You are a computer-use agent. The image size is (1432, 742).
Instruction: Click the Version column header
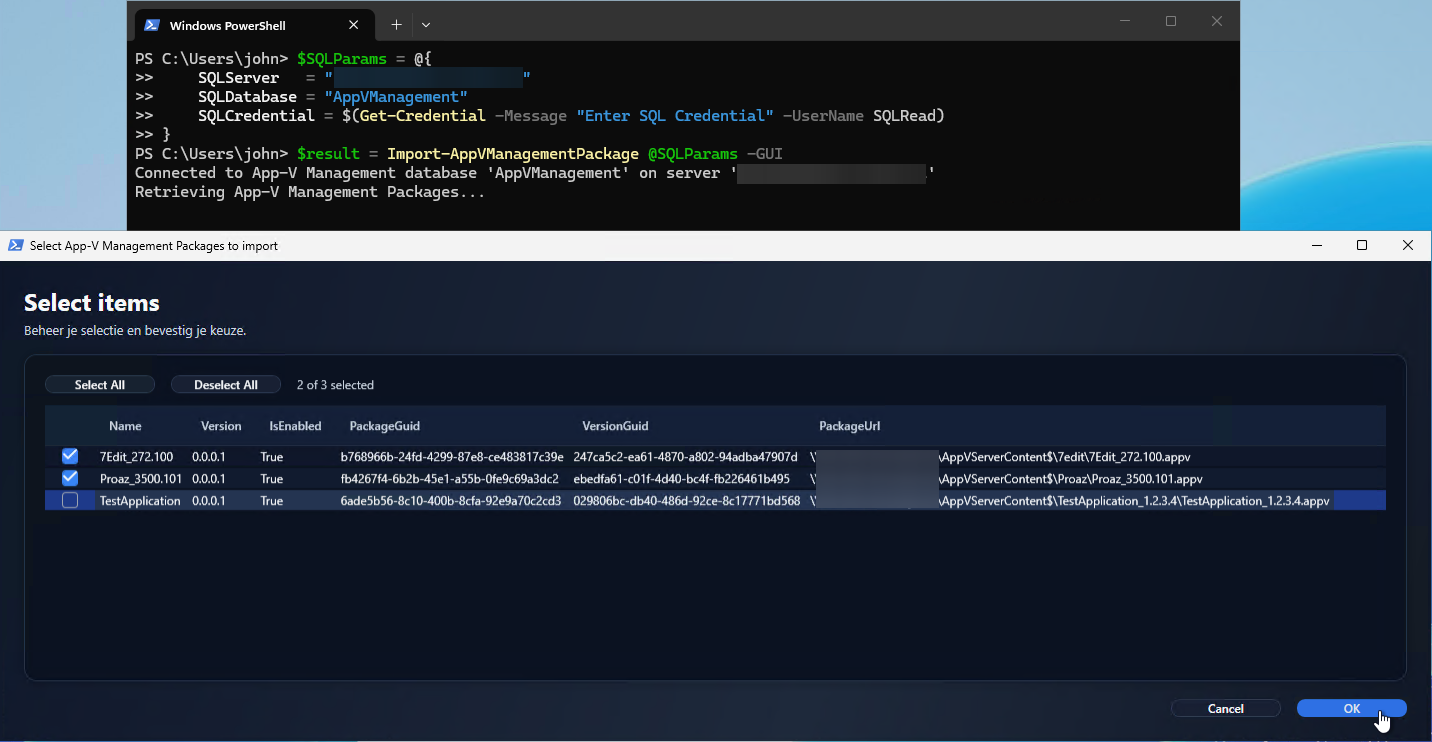click(220, 425)
